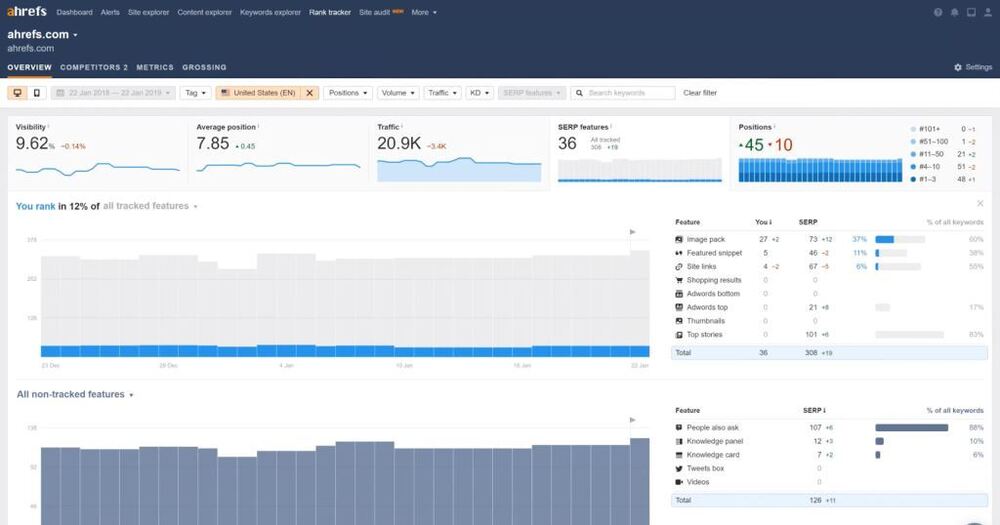Expand the More menu

point(424,12)
